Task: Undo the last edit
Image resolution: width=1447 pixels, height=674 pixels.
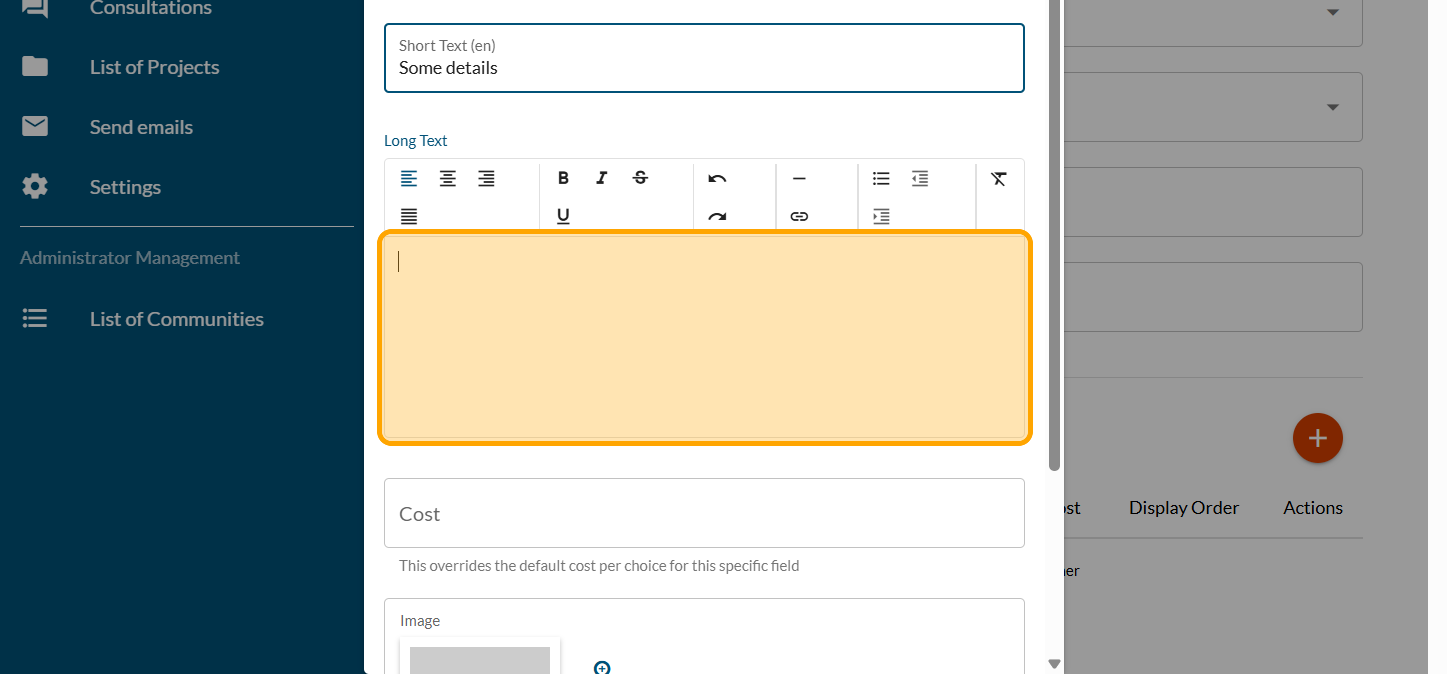Action: 717,179
